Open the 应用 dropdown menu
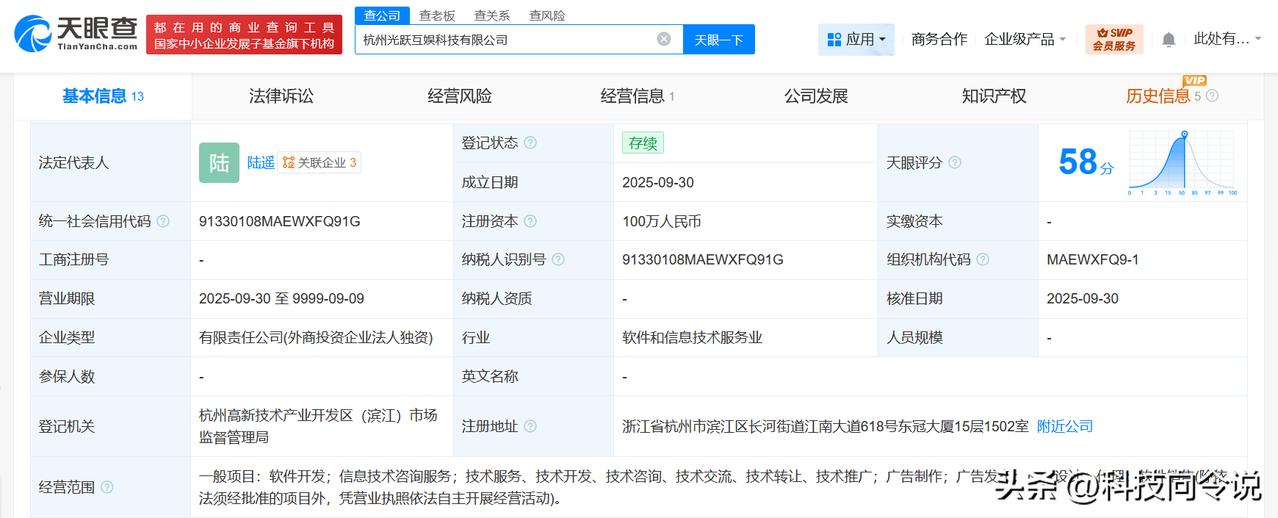The height and width of the screenshot is (518, 1278). pyautogui.click(x=856, y=40)
